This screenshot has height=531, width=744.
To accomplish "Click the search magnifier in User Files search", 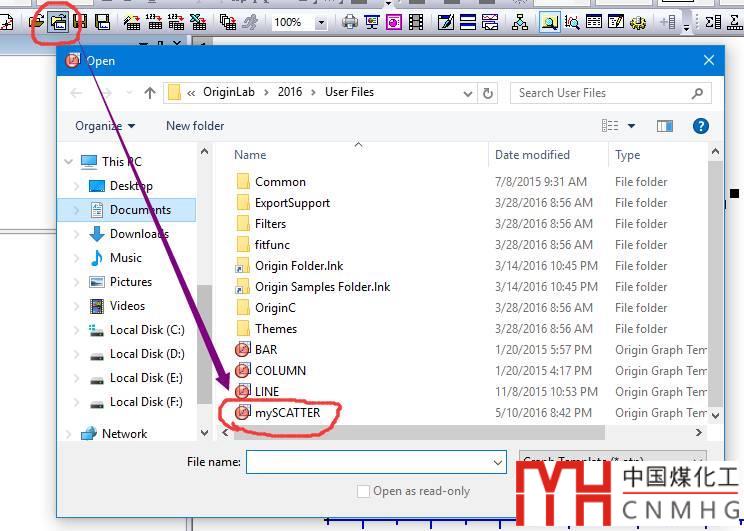I will pos(697,93).
